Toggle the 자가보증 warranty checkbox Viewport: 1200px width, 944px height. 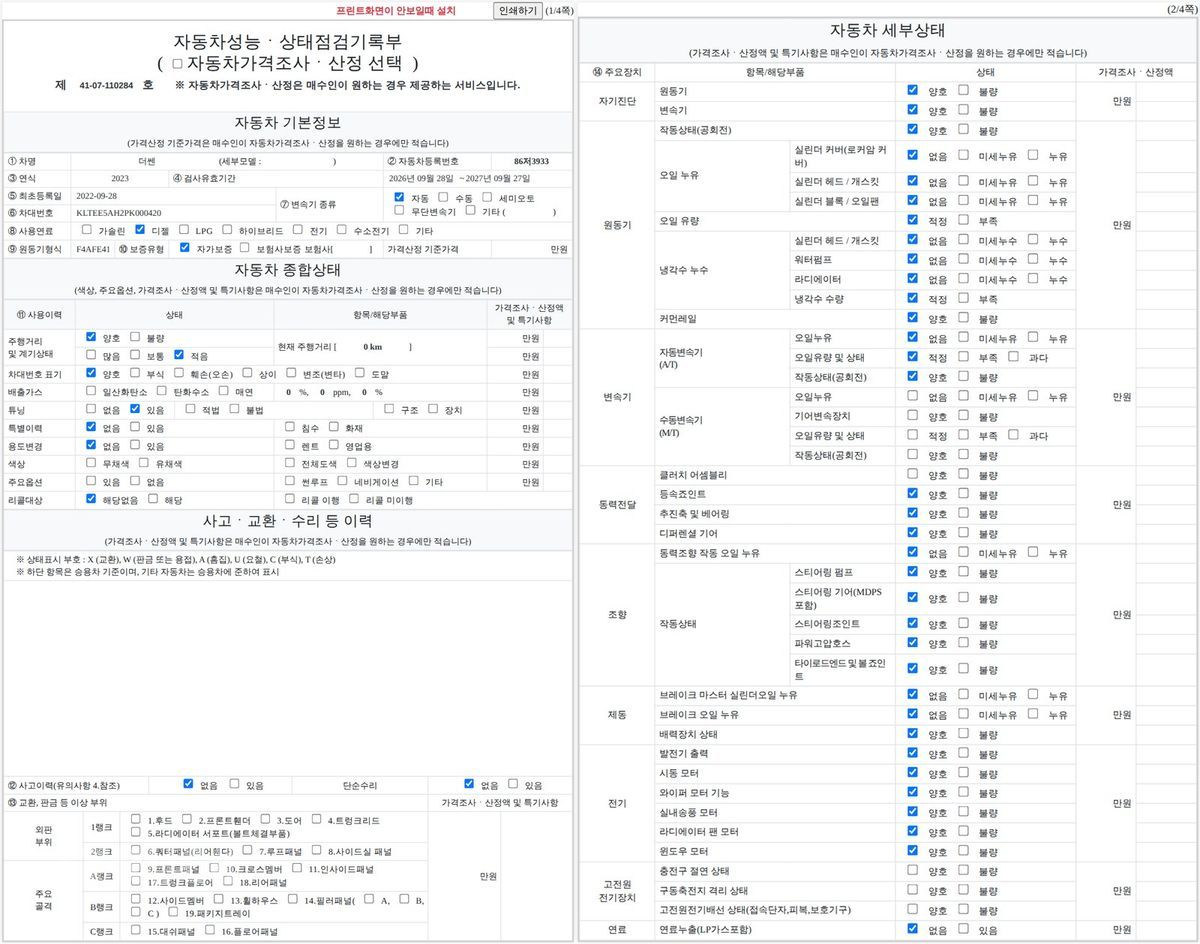tap(184, 247)
